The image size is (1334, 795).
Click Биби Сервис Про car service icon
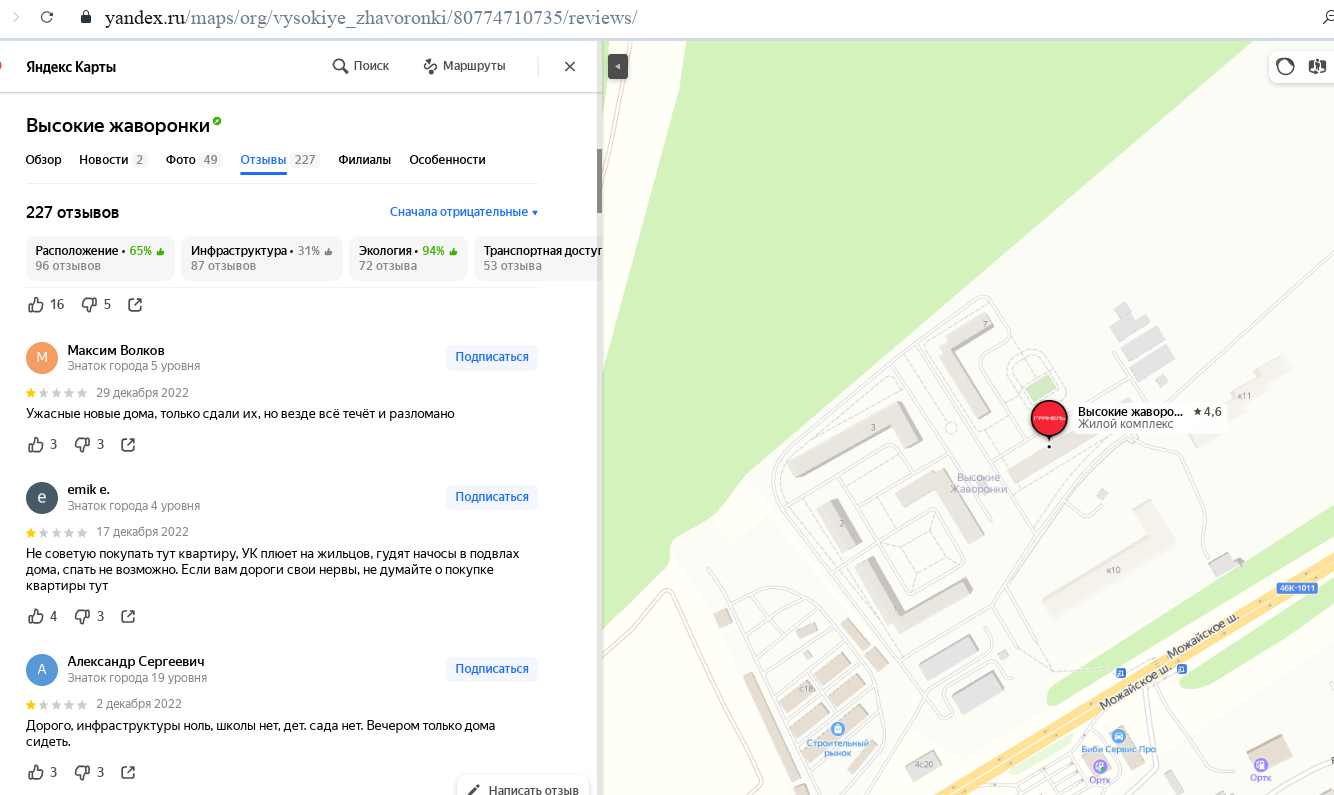coord(1118,736)
